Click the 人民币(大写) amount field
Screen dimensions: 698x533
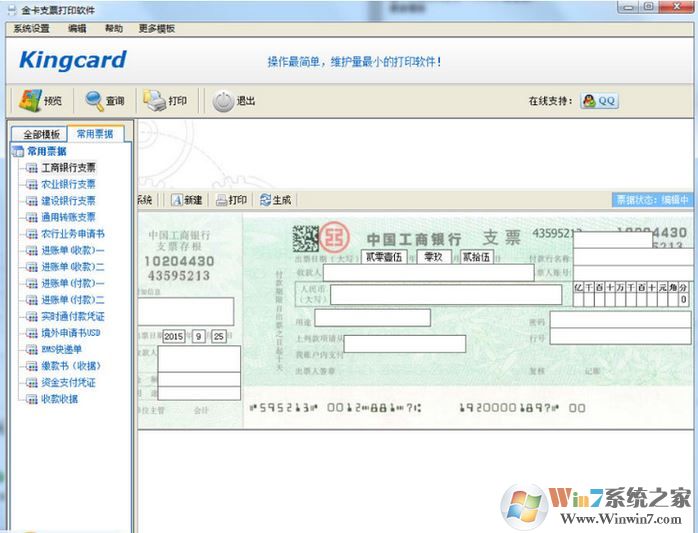446,295
